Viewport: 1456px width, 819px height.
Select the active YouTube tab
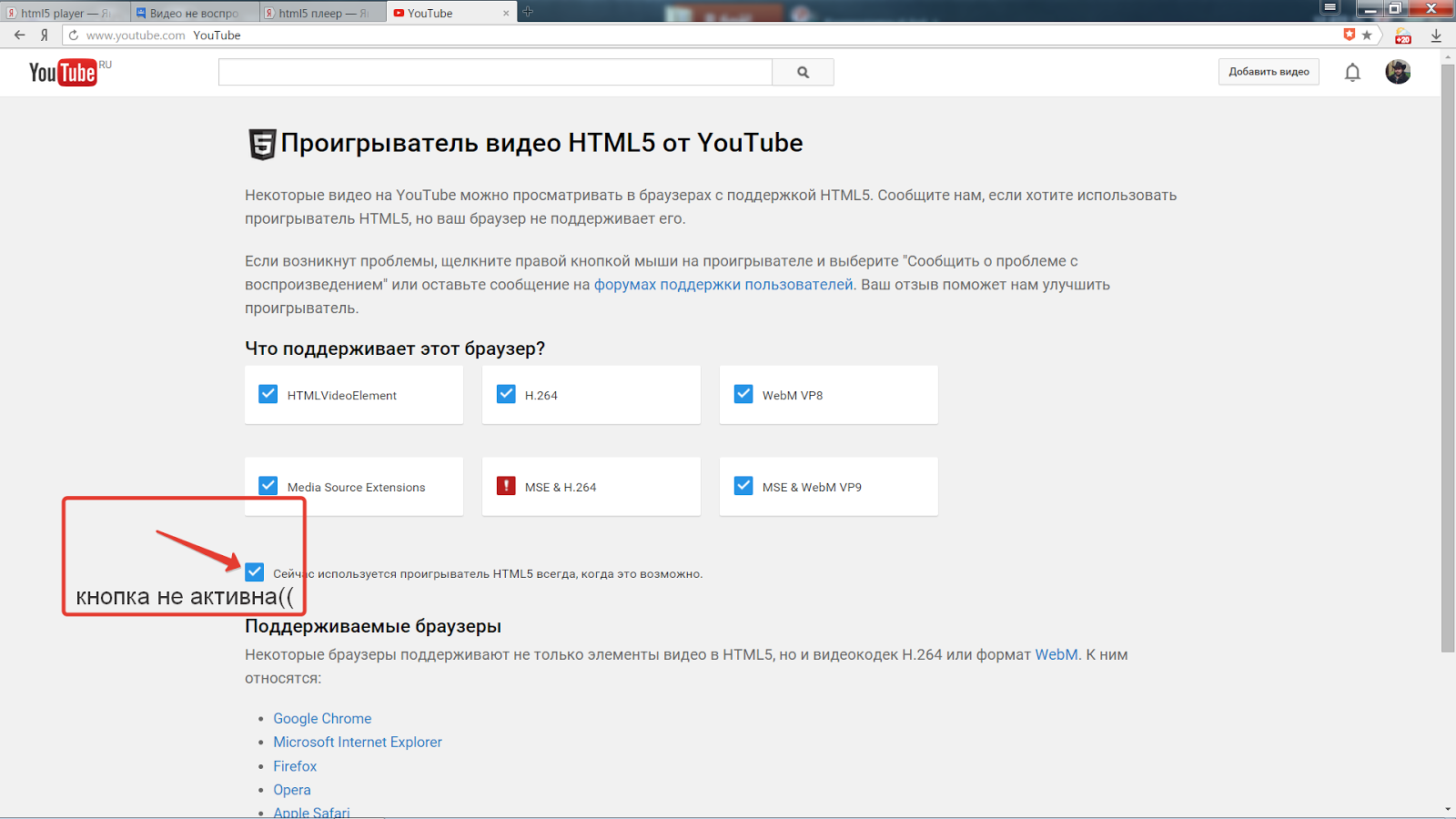click(x=451, y=13)
